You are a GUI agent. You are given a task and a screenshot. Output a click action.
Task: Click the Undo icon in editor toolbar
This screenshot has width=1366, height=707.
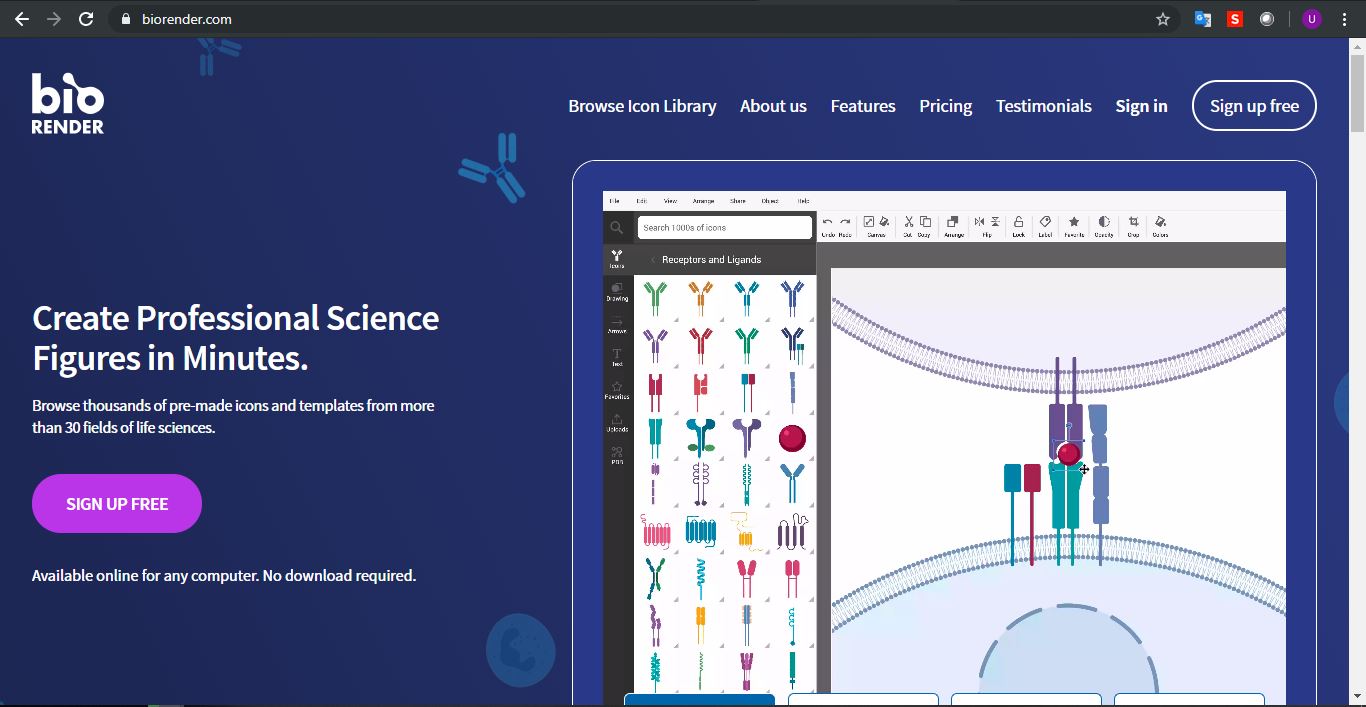[x=827, y=222]
